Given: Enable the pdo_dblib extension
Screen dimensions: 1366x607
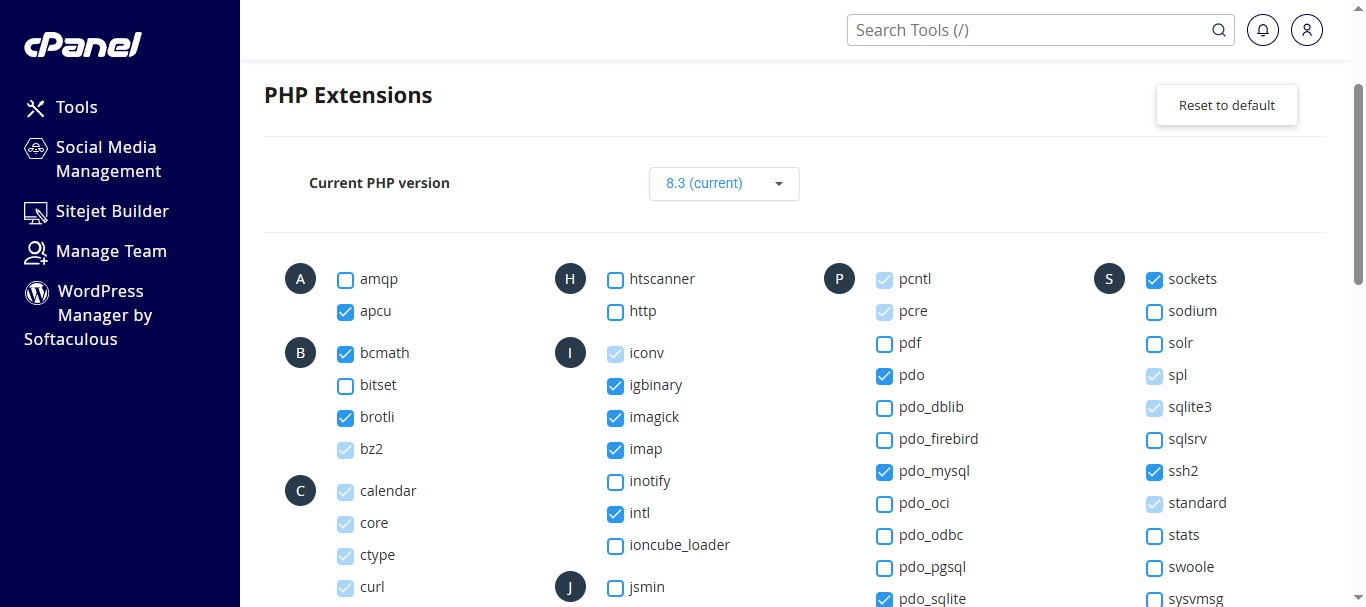Looking at the screenshot, I should pyautogui.click(x=884, y=408).
